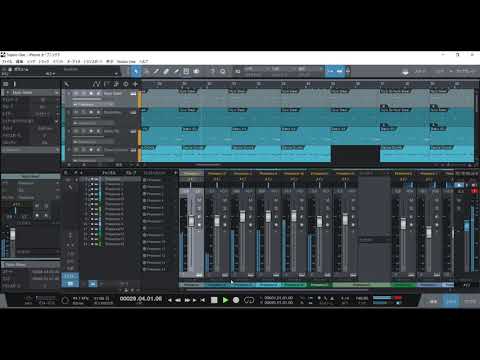Select the Split knife tool
The height and width of the screenshot is (360, 480).
156,71
